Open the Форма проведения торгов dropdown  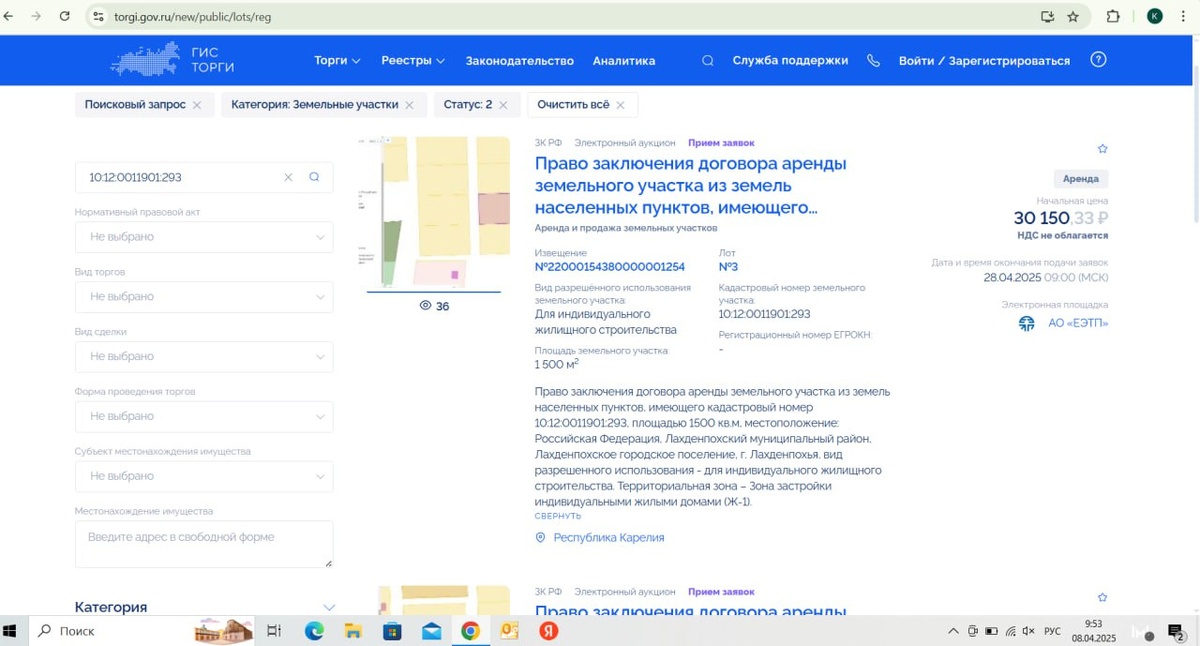pyautogui.click(x=204, y=416)
